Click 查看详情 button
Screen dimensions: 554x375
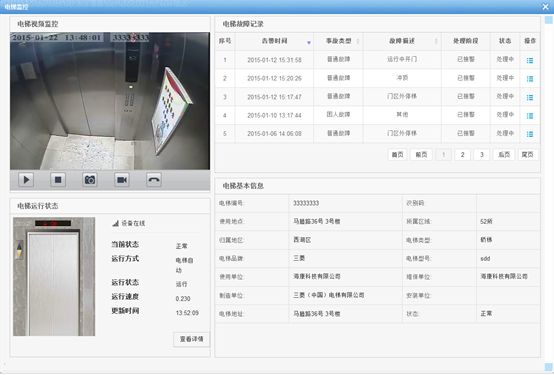point(191,339)
